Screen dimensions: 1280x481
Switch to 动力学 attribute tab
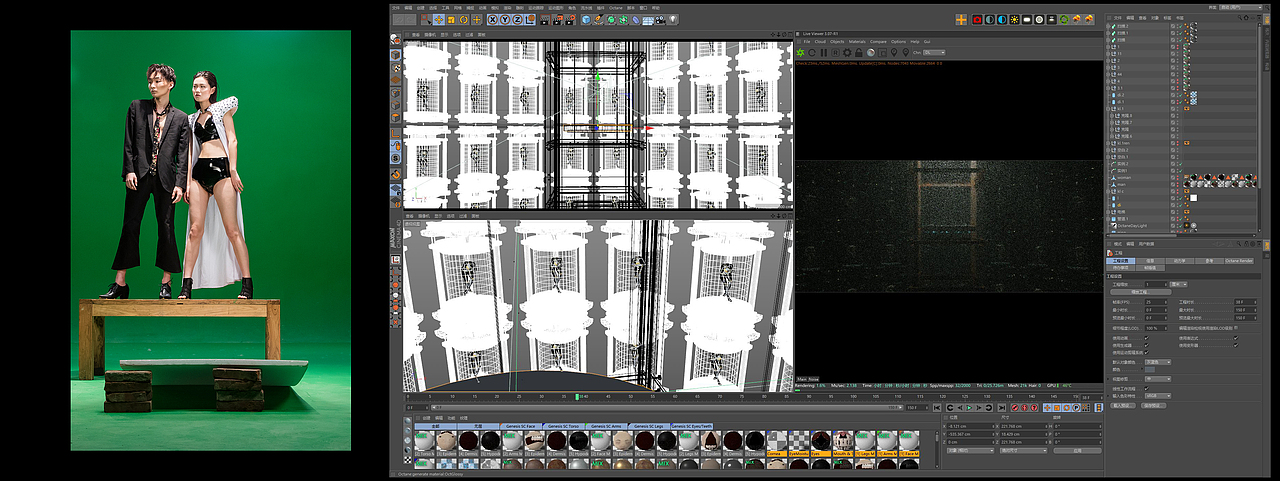pyautogui.click(x=1182, y=260)
